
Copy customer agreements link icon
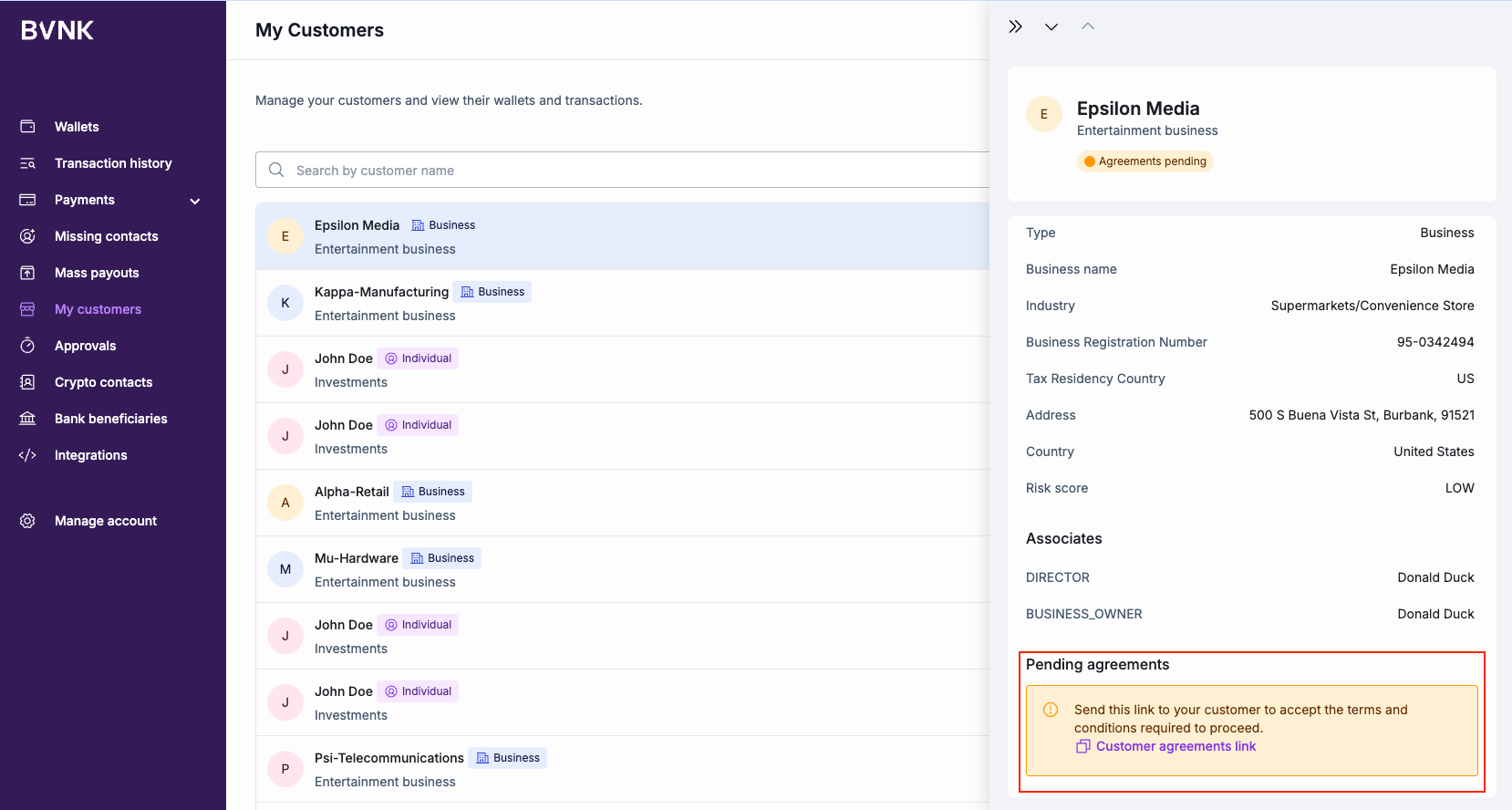point(1083,746)
